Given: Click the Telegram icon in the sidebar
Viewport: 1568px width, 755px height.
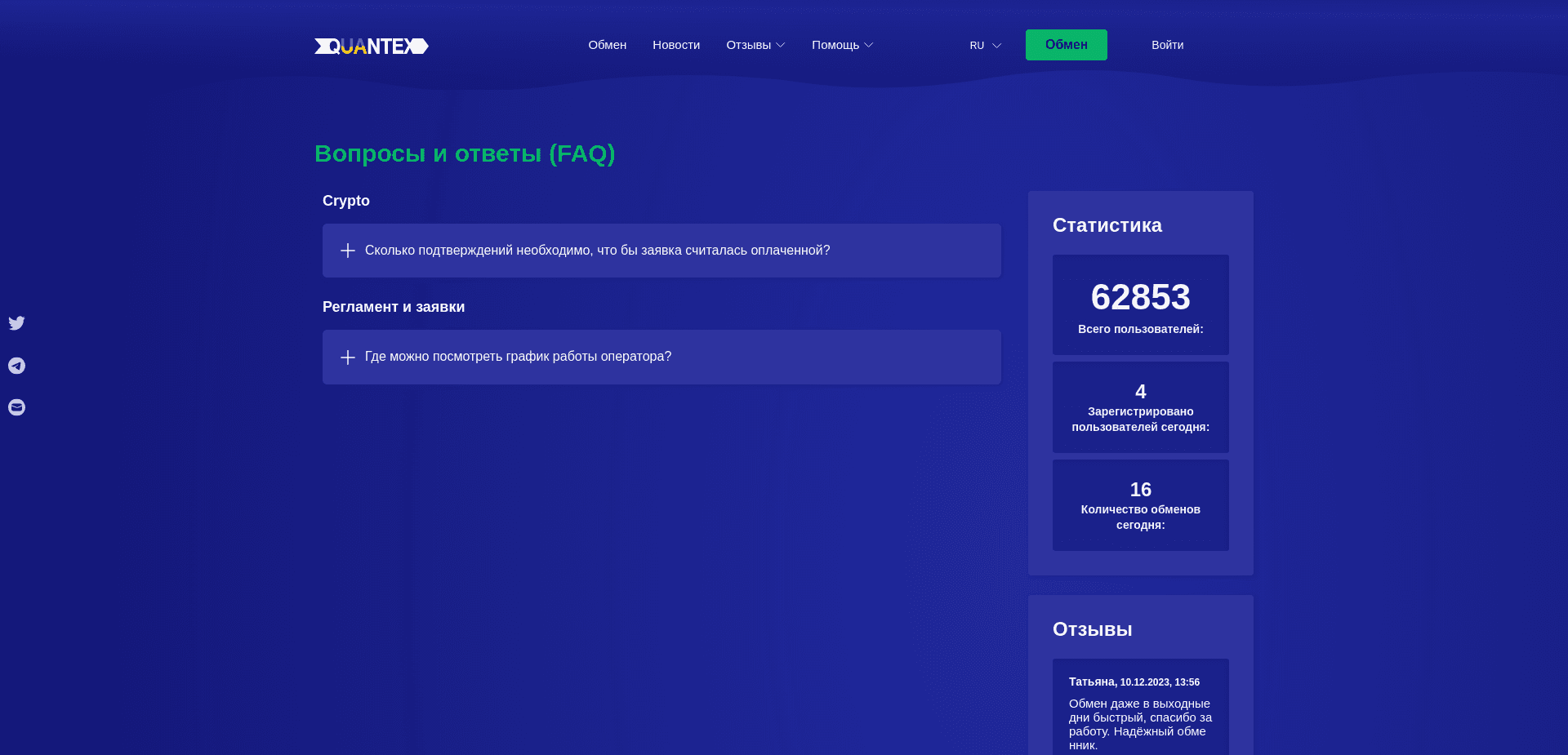Looking at the screenshot, I should [16, 366].
